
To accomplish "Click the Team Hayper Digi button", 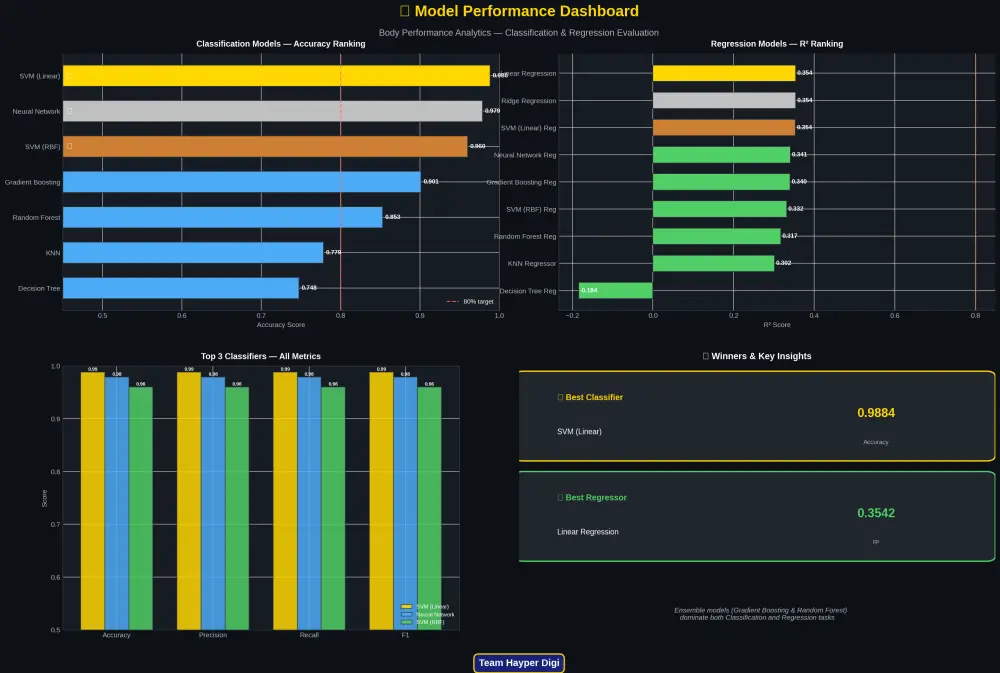I will [518, 663].
